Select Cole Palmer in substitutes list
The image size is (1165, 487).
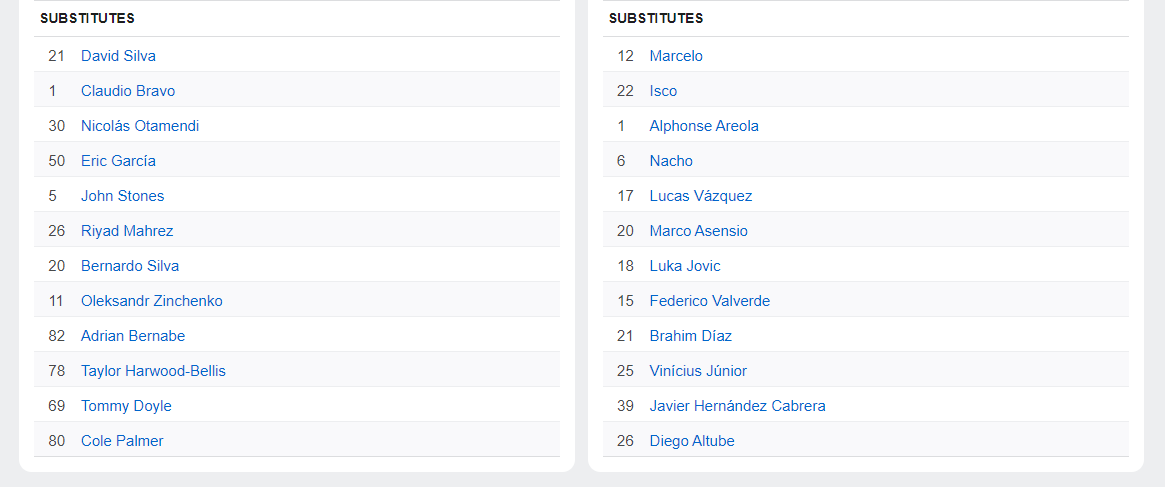coord(122,441)
